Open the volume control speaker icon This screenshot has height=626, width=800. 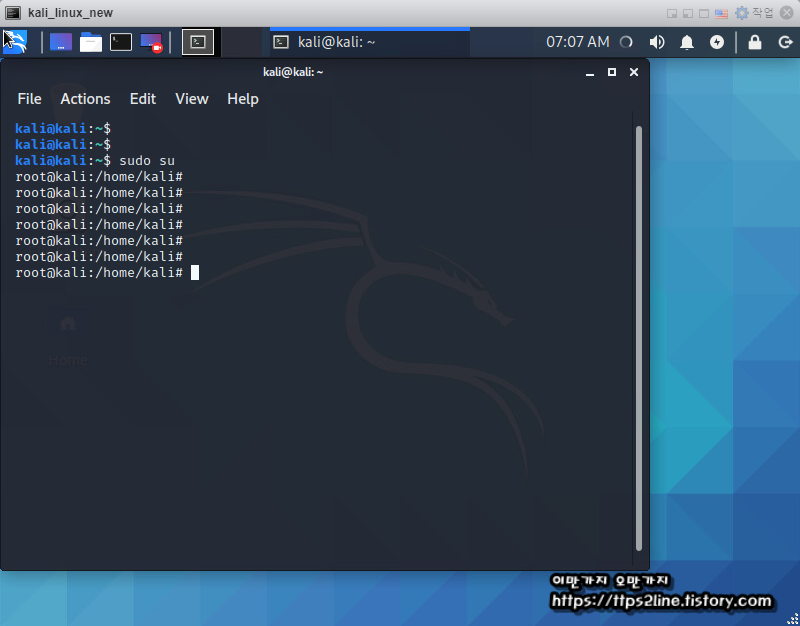[x=657, y=42]
